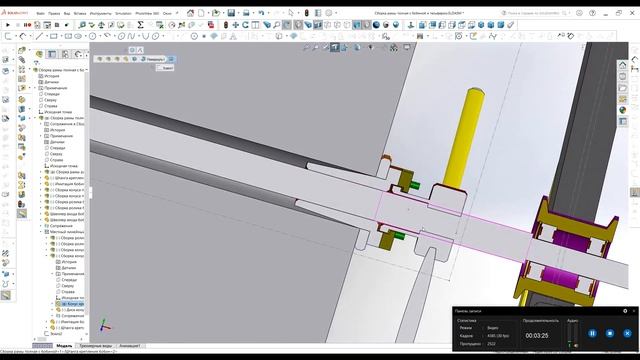Select the Spline sketch tool

click(x=131, y=36)
